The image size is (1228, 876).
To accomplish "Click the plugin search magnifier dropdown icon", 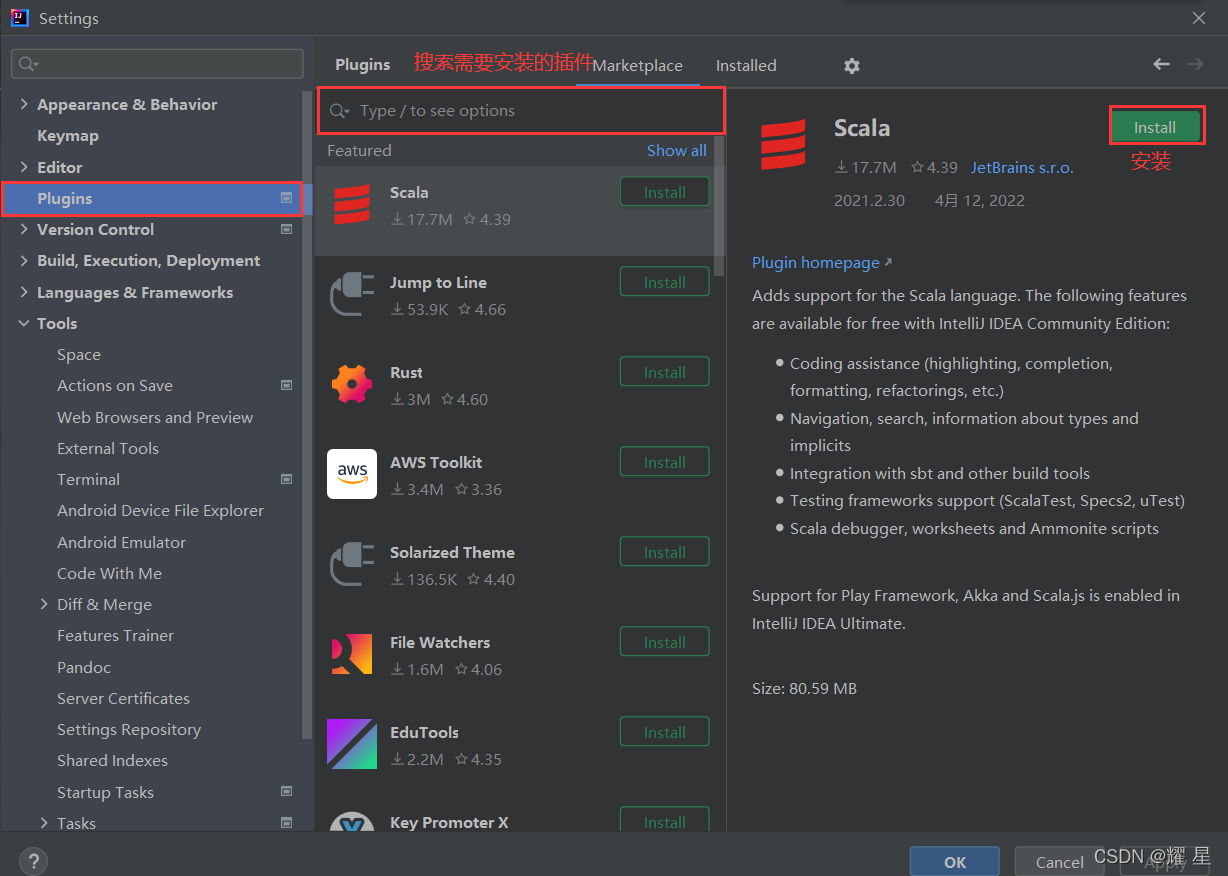I will click(x=340, y=111).
